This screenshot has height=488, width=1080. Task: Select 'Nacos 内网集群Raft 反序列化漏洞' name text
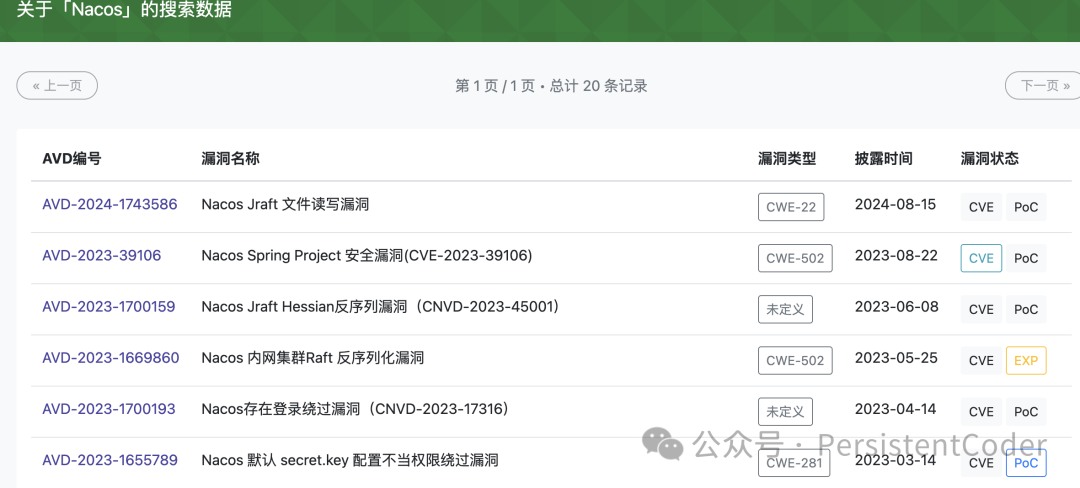point(313,358)
